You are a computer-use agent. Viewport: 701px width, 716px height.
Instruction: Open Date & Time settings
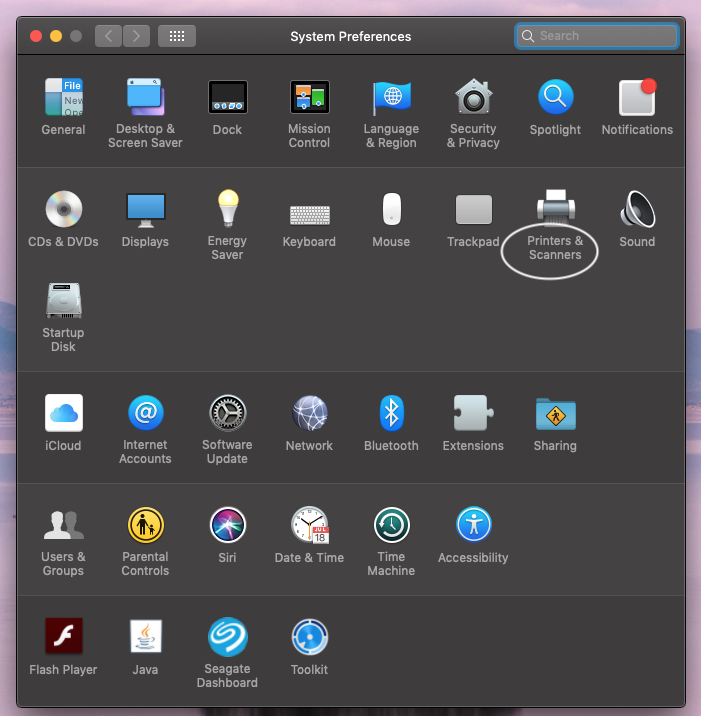[310, 525]
